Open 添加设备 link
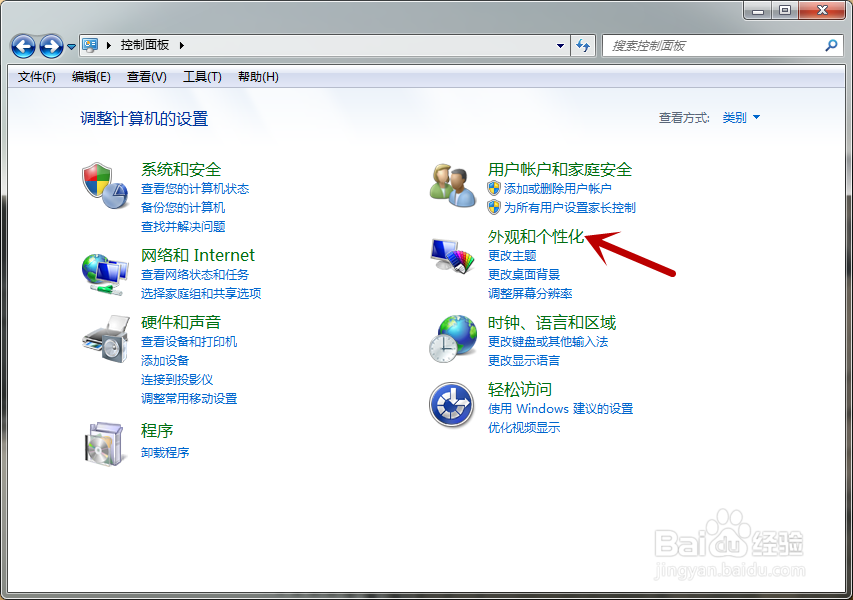 (x=165, y=361)
